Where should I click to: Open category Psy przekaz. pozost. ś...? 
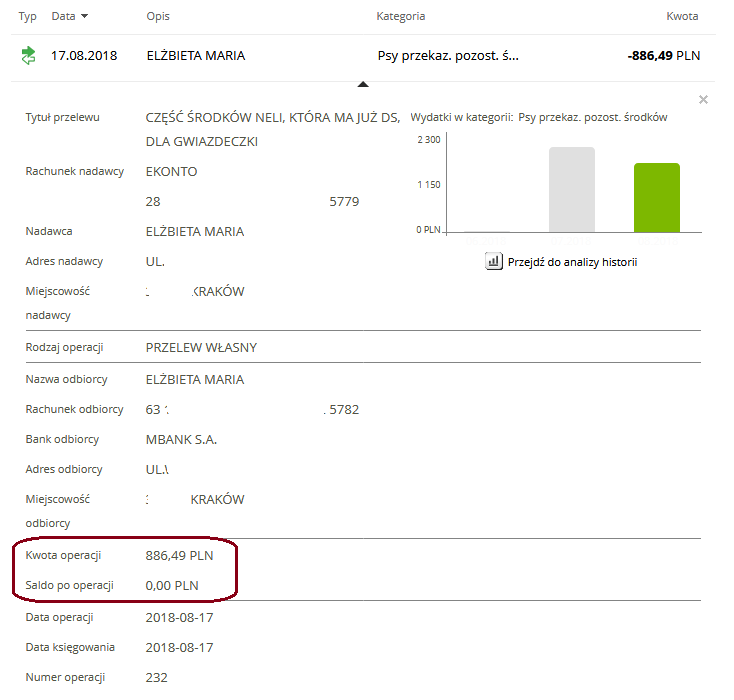(x=448, y=56)
